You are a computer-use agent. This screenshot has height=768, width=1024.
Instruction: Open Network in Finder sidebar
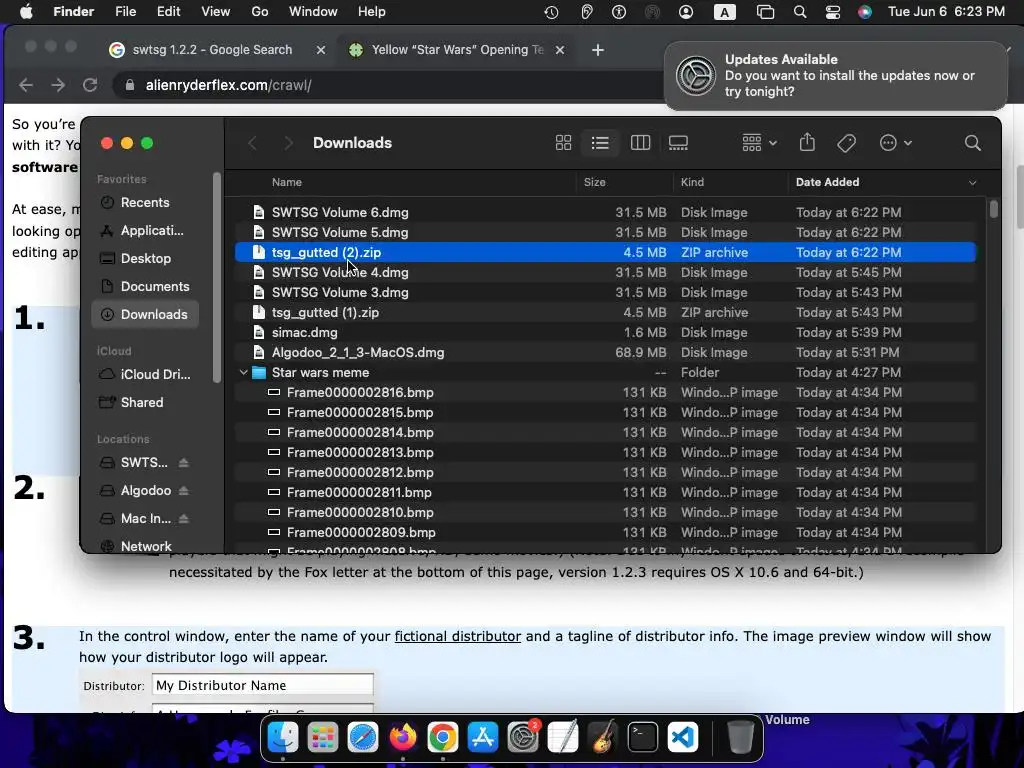145,546
